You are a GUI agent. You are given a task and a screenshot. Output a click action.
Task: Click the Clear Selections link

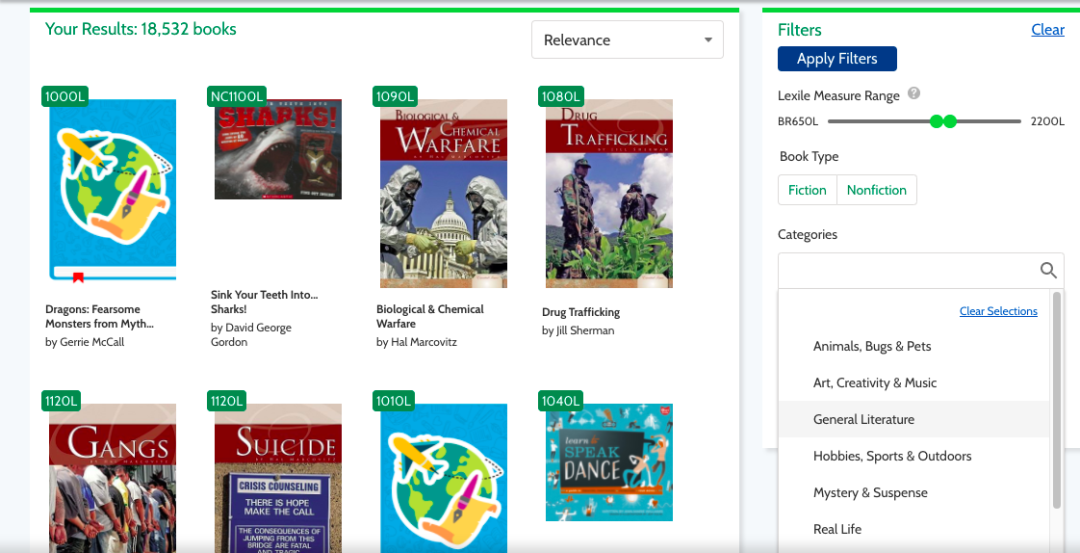click(998, 311)
